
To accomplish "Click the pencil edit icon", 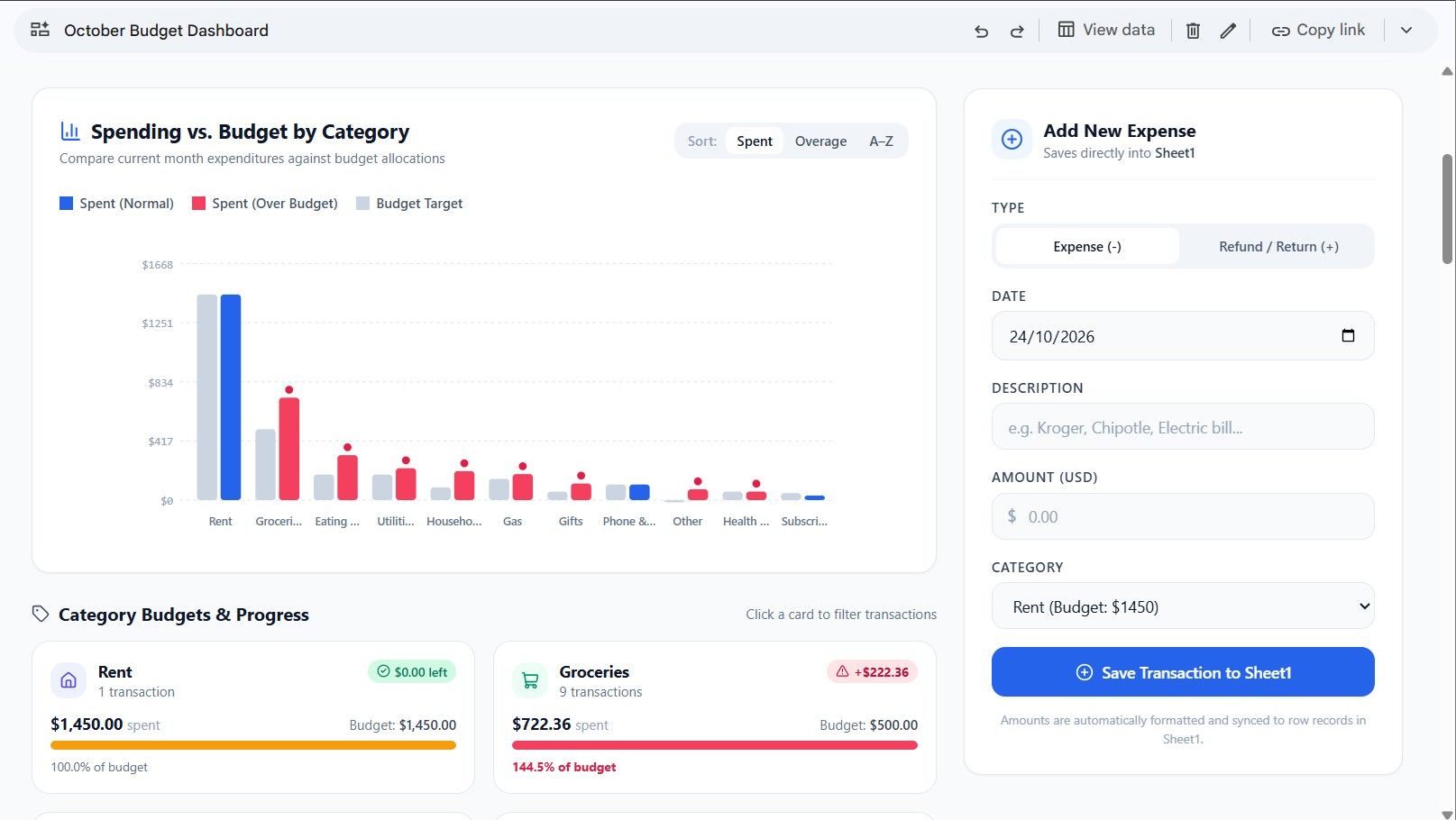I will tap(1228, 31).
